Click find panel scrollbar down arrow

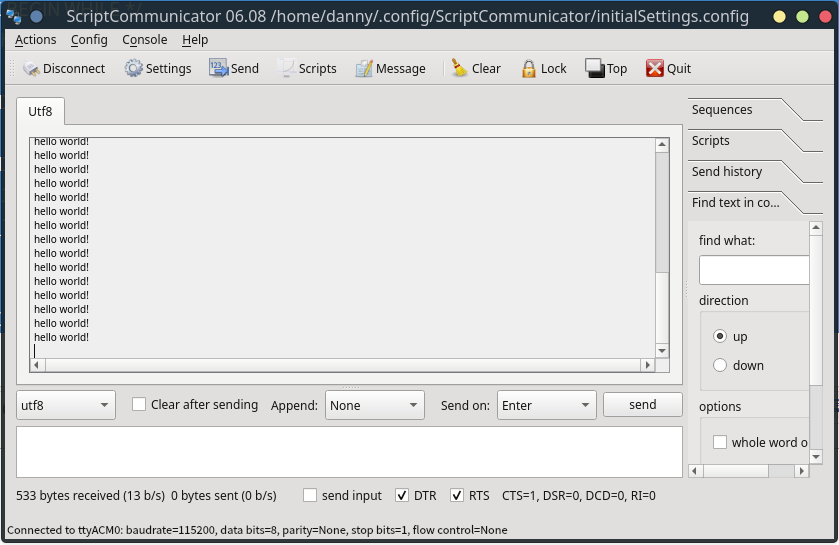(x=815, y=457)
